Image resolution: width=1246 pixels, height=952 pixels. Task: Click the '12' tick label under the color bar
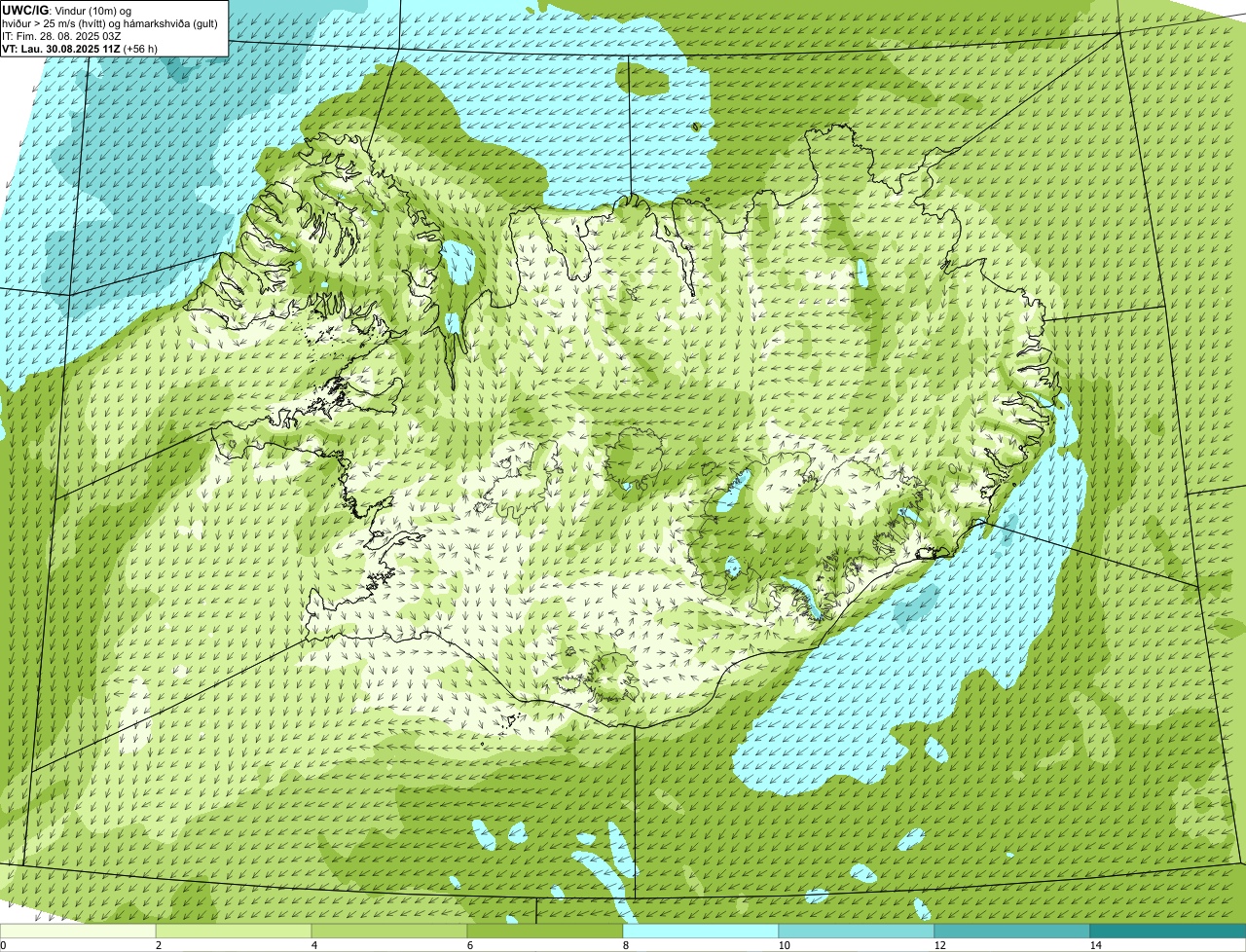(x=938, y=945)
